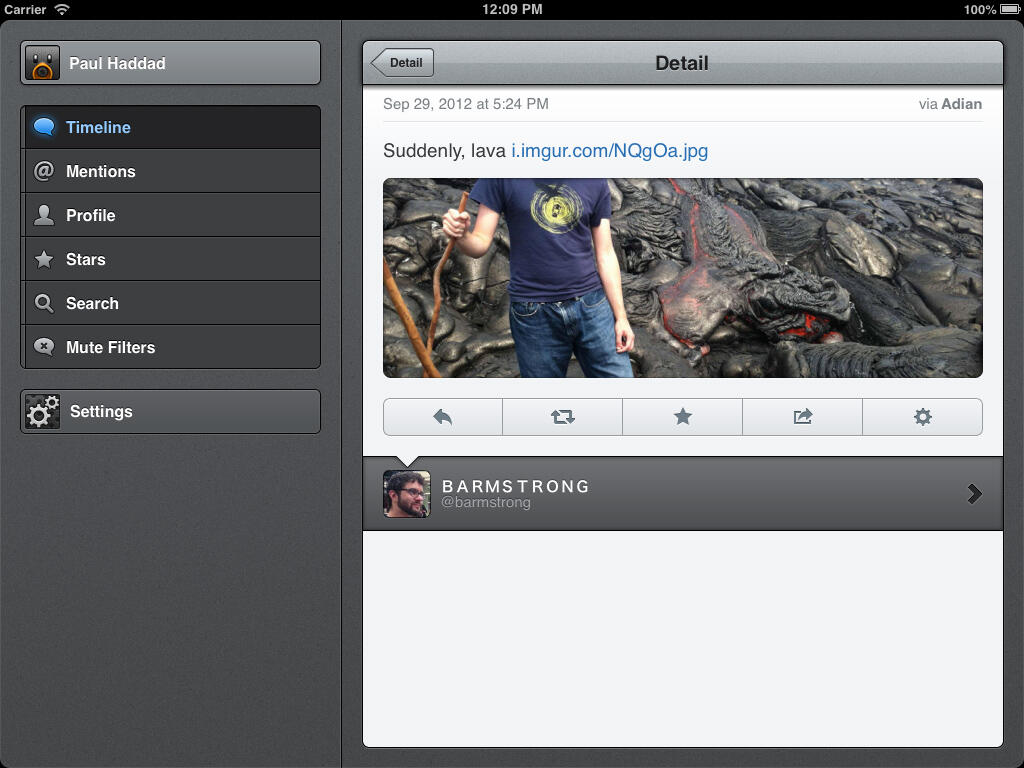1024x768 pixels.
Task: Click the Stars star icon in sidebar
Action: click(x=44, y=259)
